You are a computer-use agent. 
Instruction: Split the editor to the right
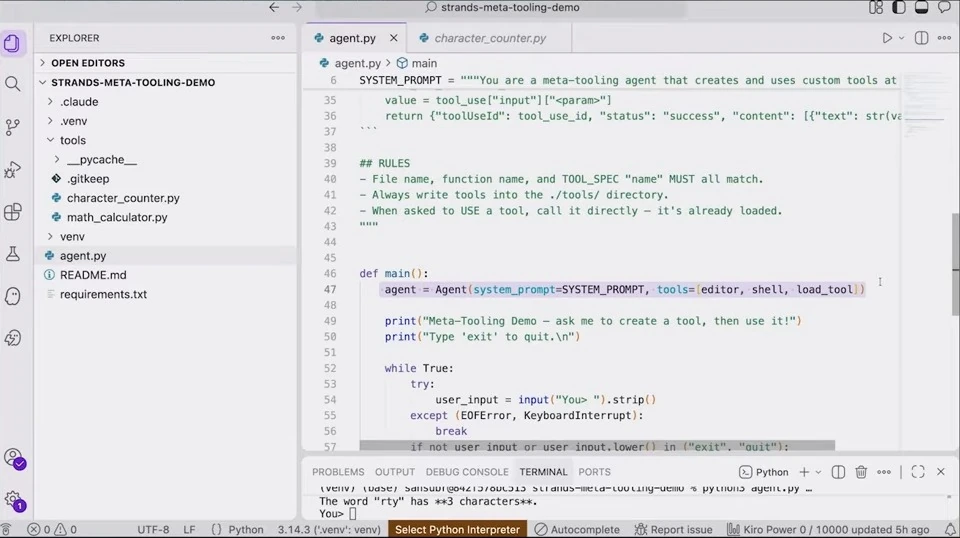921,38
